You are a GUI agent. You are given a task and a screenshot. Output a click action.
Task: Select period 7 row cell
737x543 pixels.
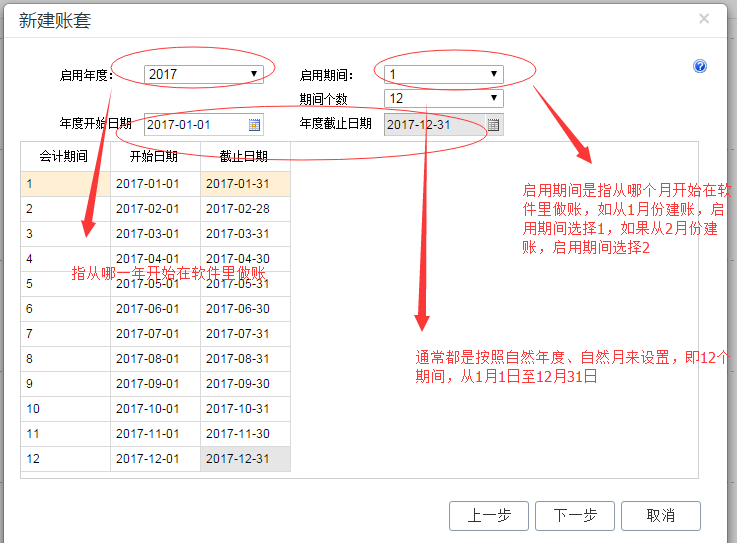click(x=65, y=334)
